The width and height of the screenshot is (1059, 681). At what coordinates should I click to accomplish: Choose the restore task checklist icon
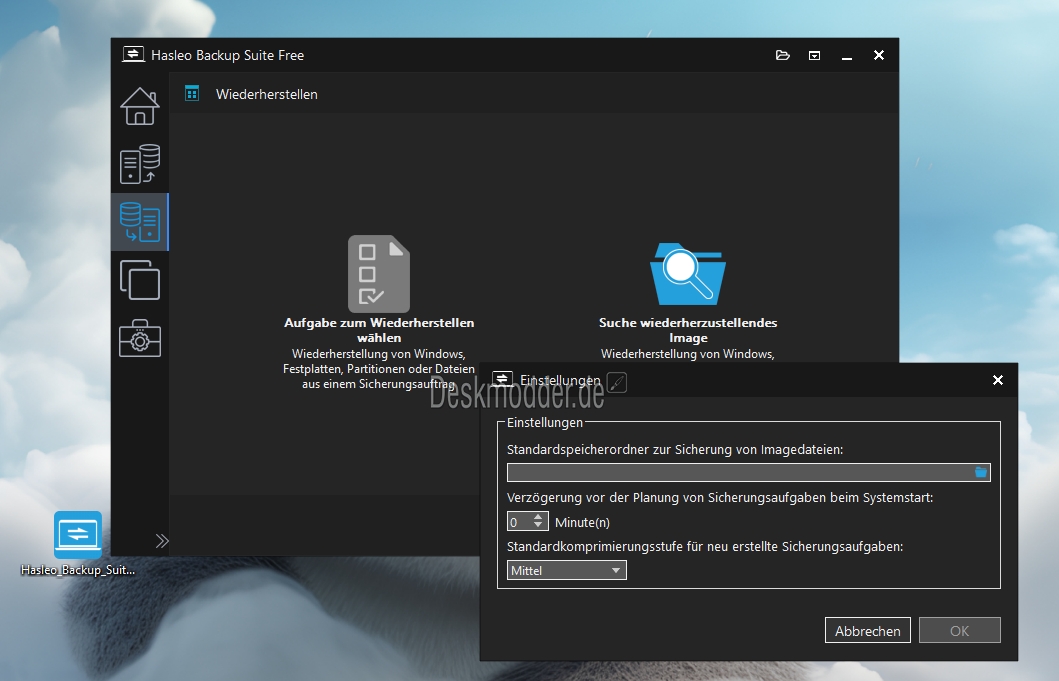[x=379, y=274]
